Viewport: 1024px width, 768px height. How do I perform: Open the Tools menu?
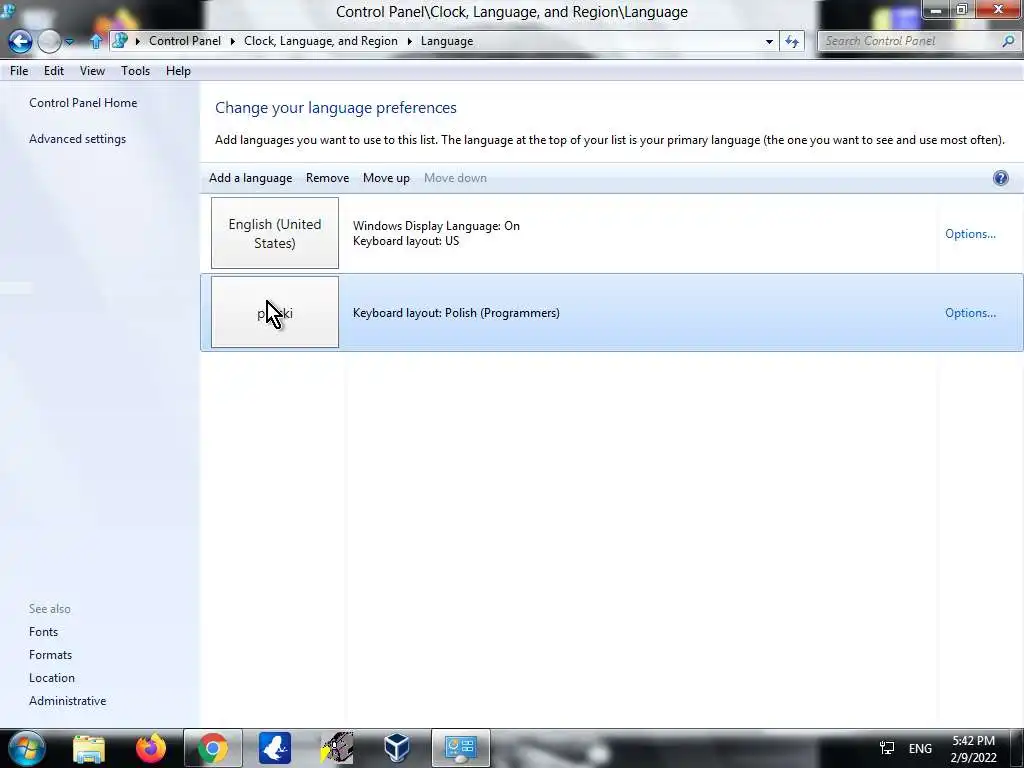pos(135,71)
